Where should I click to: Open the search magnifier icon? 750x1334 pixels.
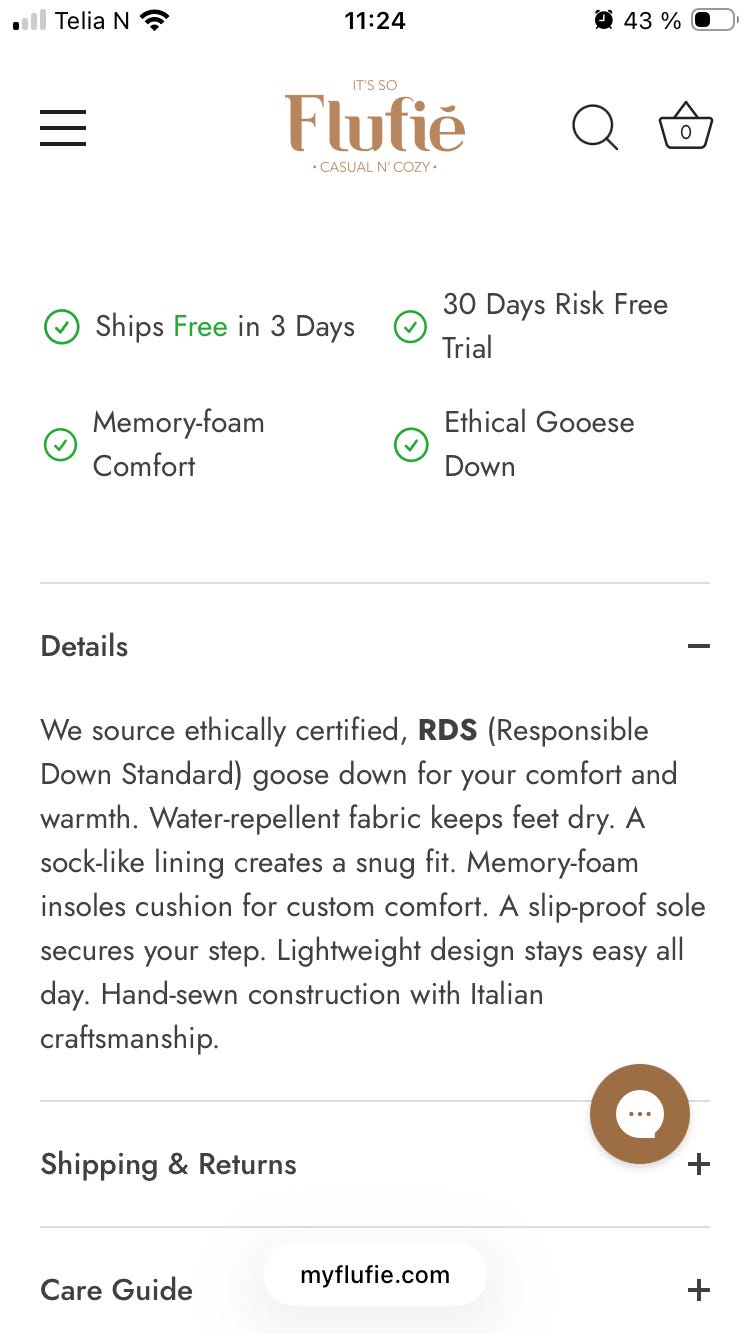(595, 128)
